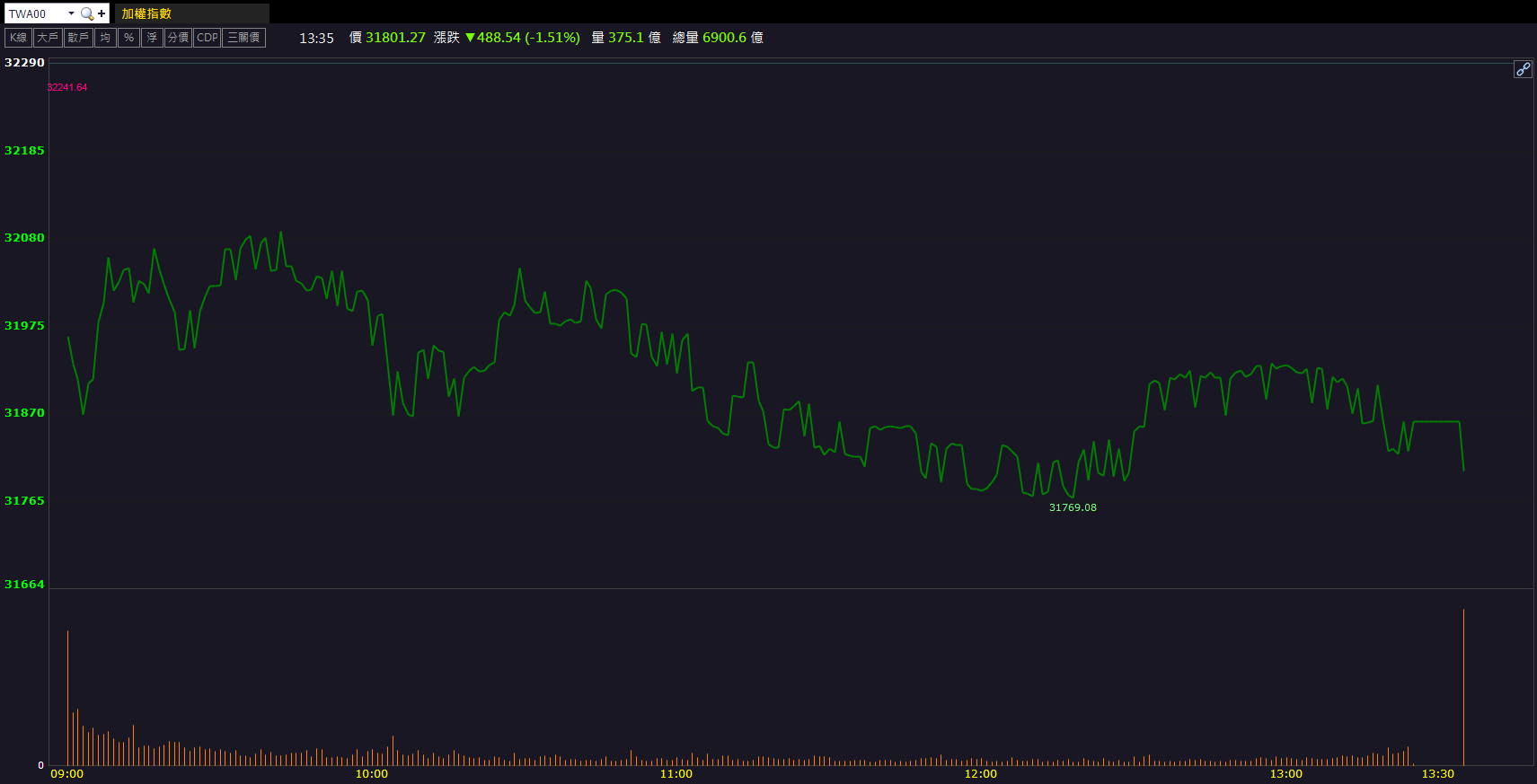This screenshot has width=1537, height=784.
Task: Click the 32080 price axis label
Action: pos(24,238)
